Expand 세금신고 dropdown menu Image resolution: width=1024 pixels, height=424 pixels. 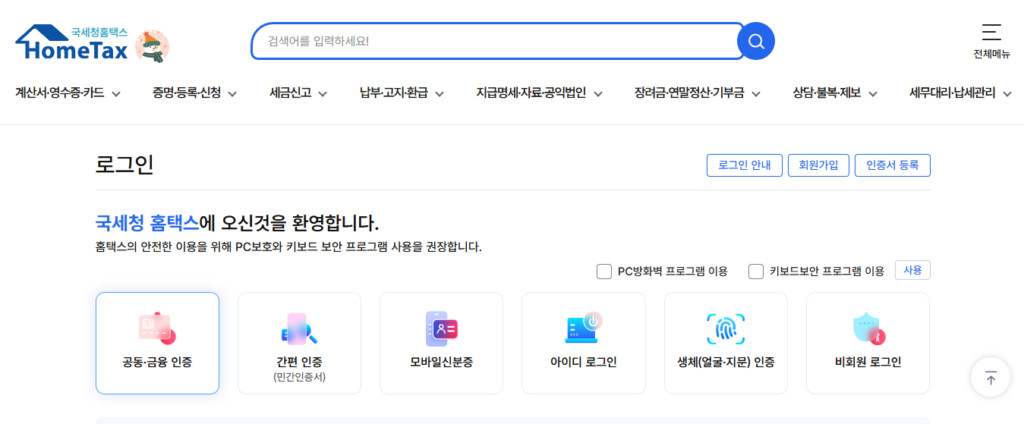[x=298, y=94]
